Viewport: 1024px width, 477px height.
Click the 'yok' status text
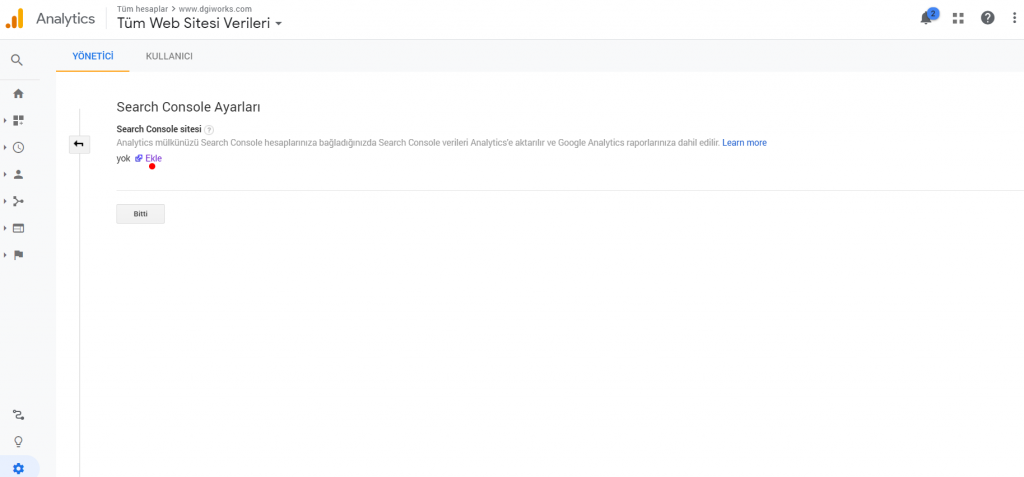coord(123,158)
